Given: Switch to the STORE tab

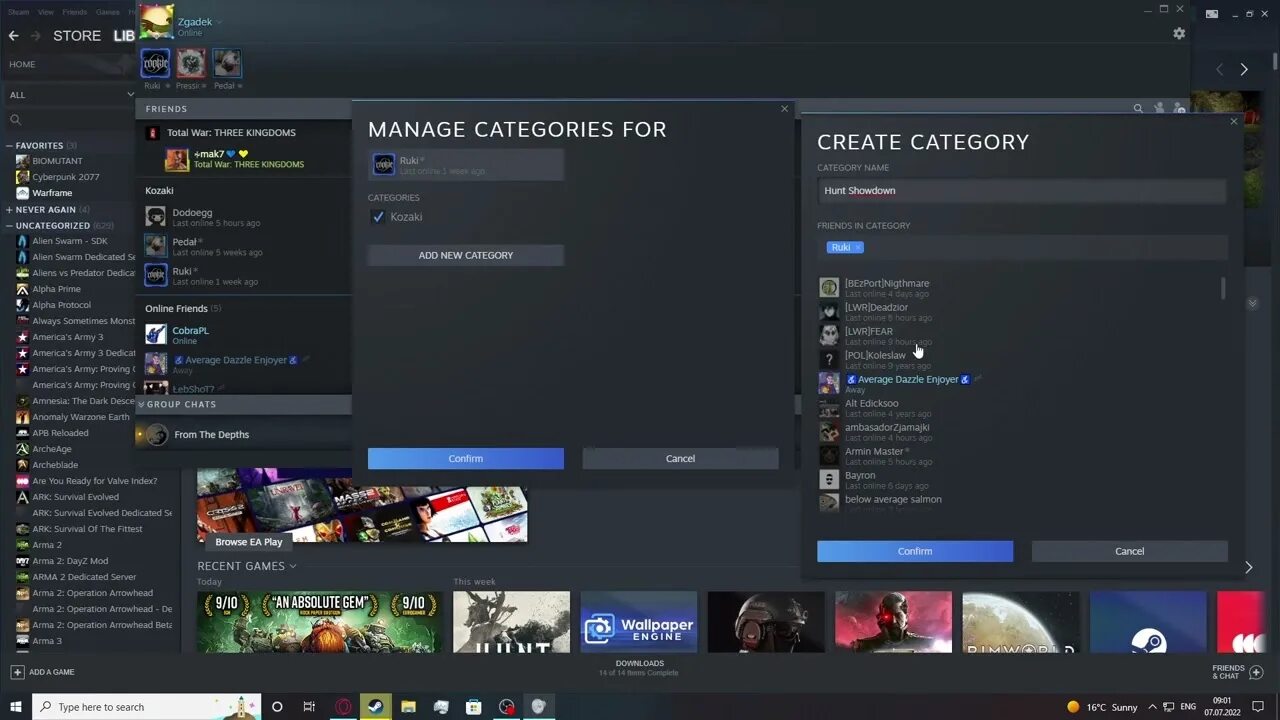Looking at the screenshot, I should coord(77,35).
